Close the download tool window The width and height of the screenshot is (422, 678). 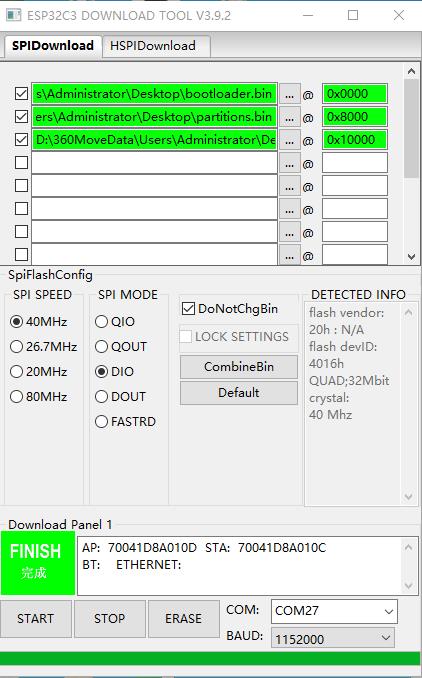[399, 15]
